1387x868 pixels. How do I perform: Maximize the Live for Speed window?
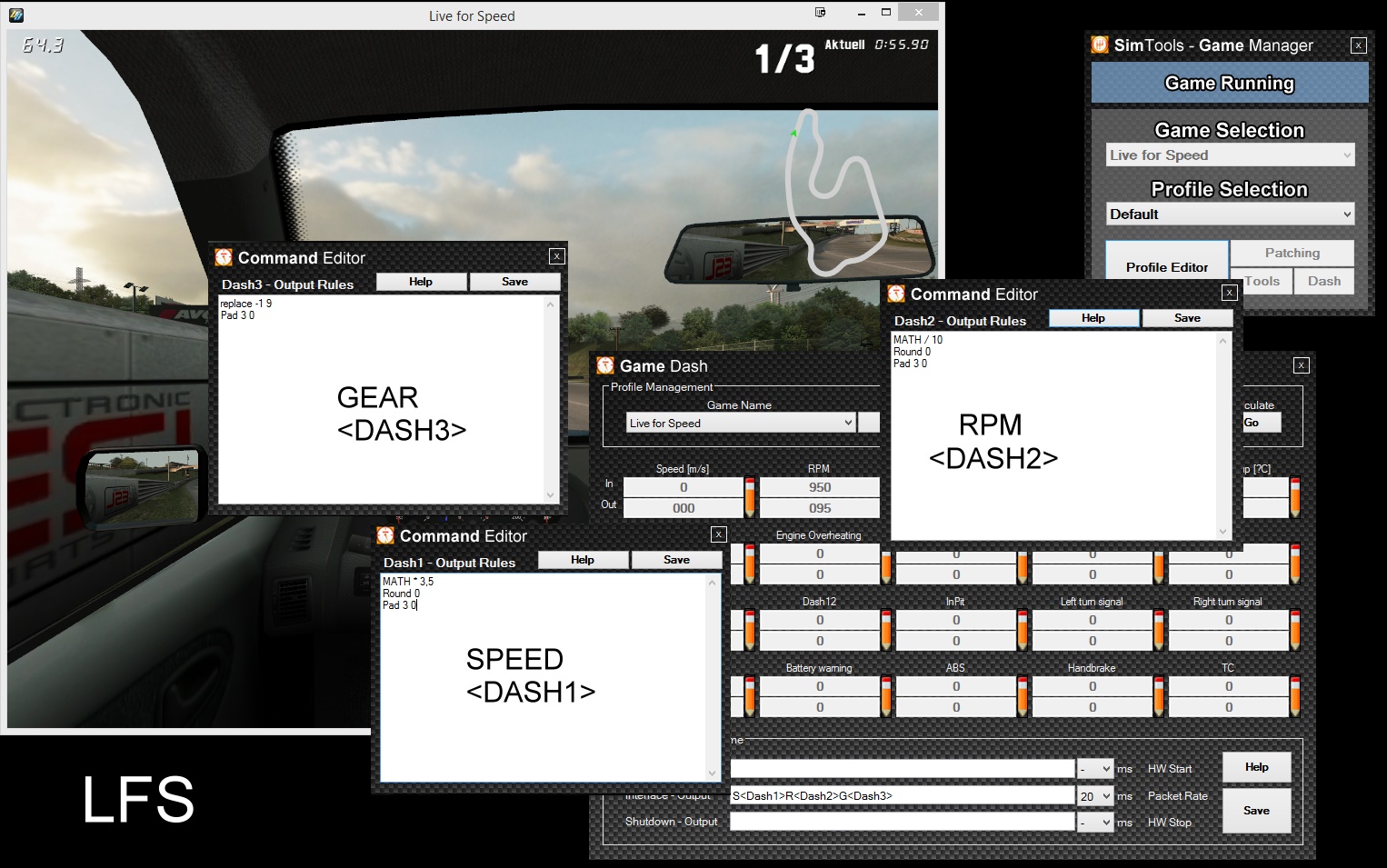click(x=886, y=13)
